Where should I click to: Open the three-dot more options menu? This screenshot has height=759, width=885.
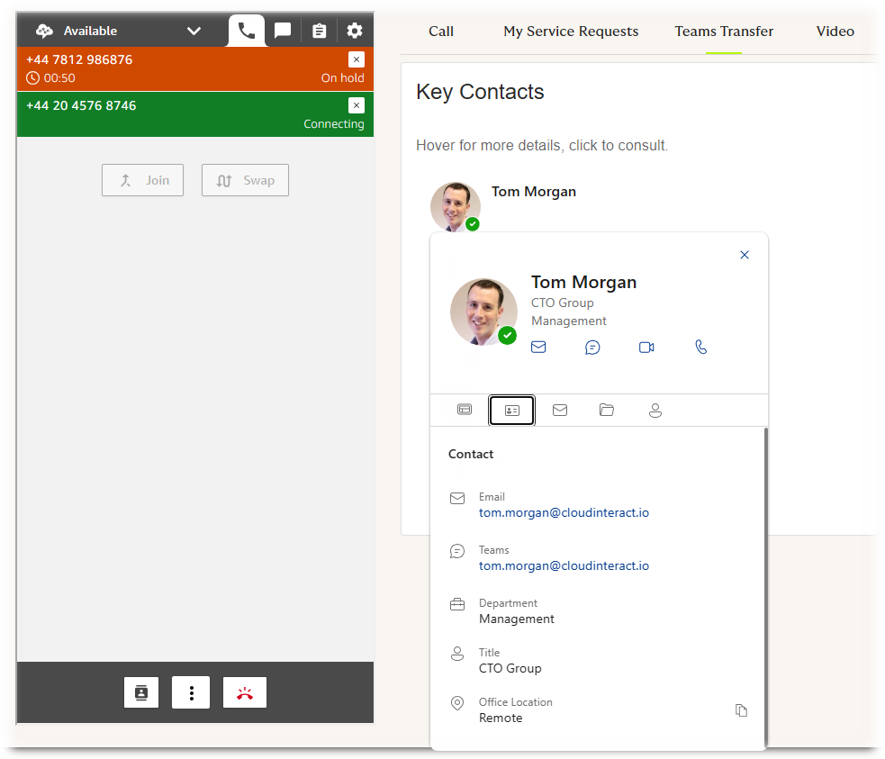(x=191, y=692)
